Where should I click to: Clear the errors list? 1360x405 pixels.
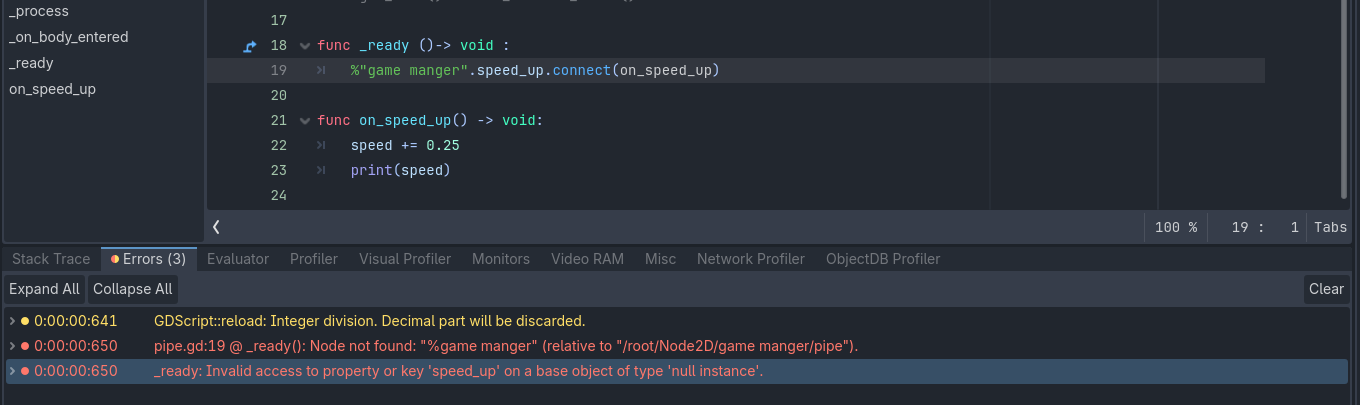(x=1326, y=289)
